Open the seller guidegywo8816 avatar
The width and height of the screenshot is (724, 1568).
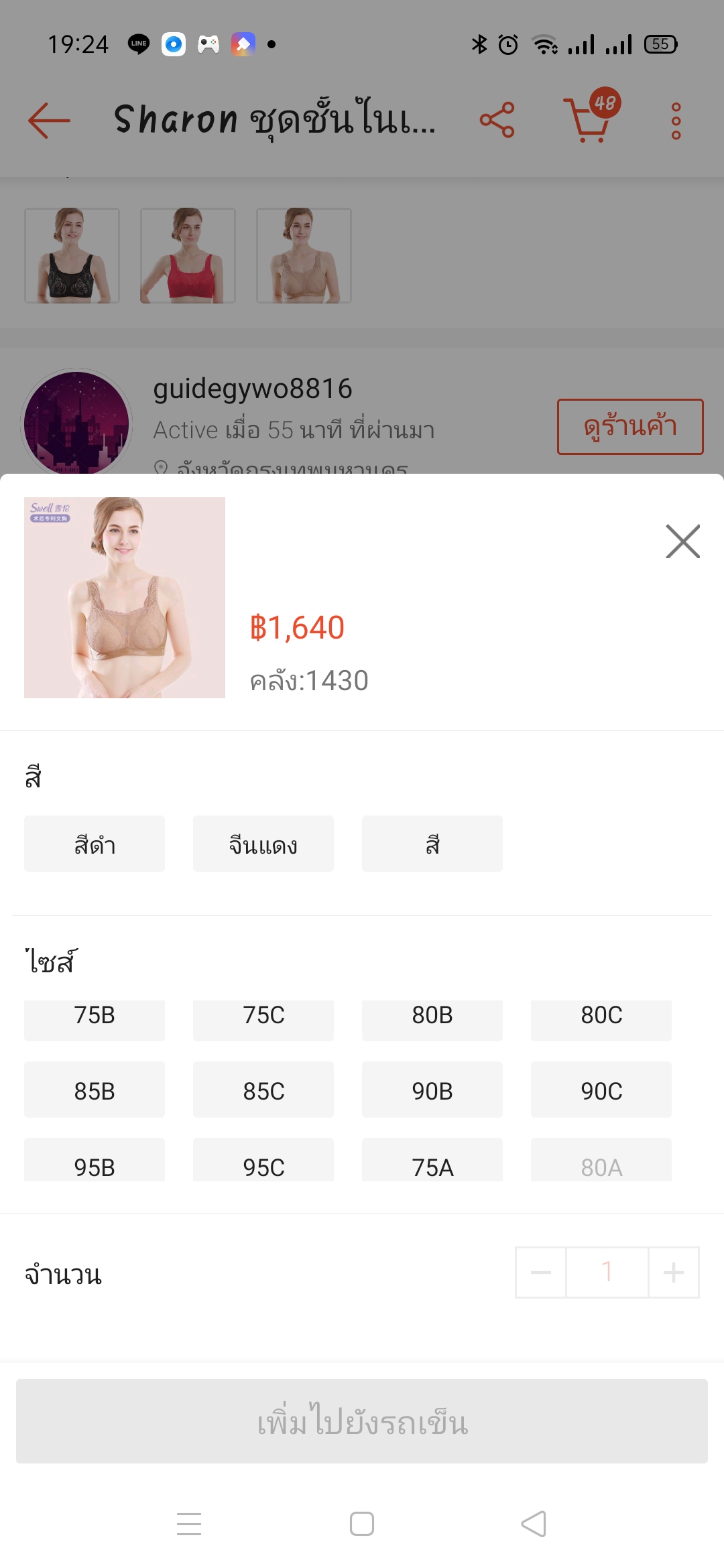(x=76, y=422)
